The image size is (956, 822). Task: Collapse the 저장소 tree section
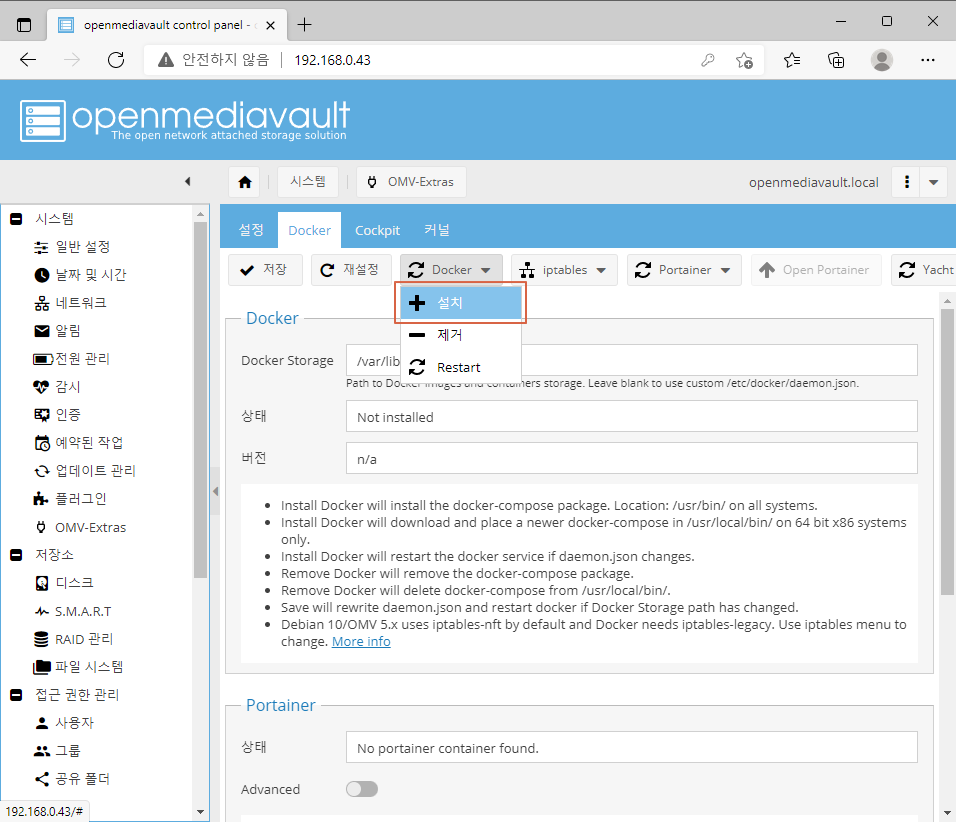16,555
